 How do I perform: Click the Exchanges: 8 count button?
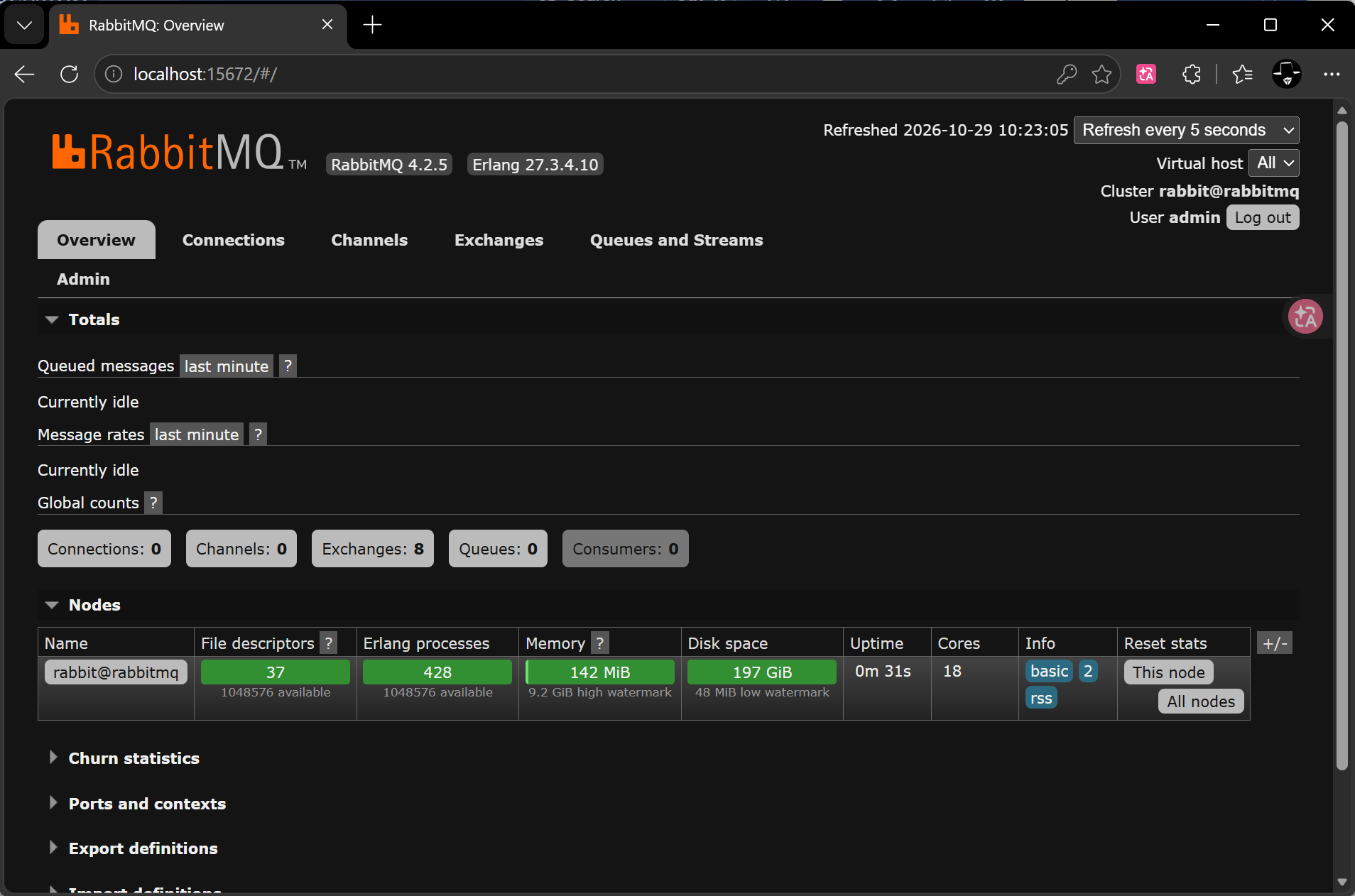[373, 549]
